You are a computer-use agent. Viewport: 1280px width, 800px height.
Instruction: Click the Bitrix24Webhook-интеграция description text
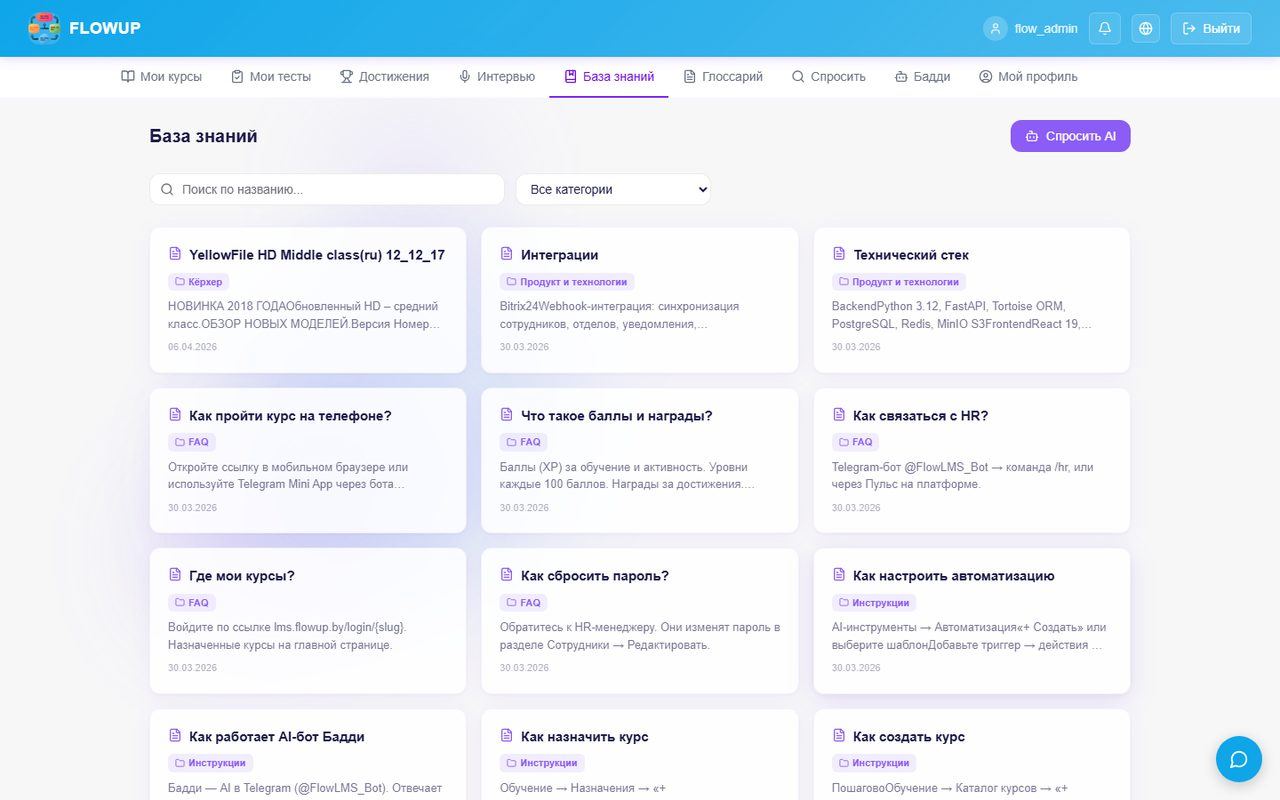pos(620,315)
